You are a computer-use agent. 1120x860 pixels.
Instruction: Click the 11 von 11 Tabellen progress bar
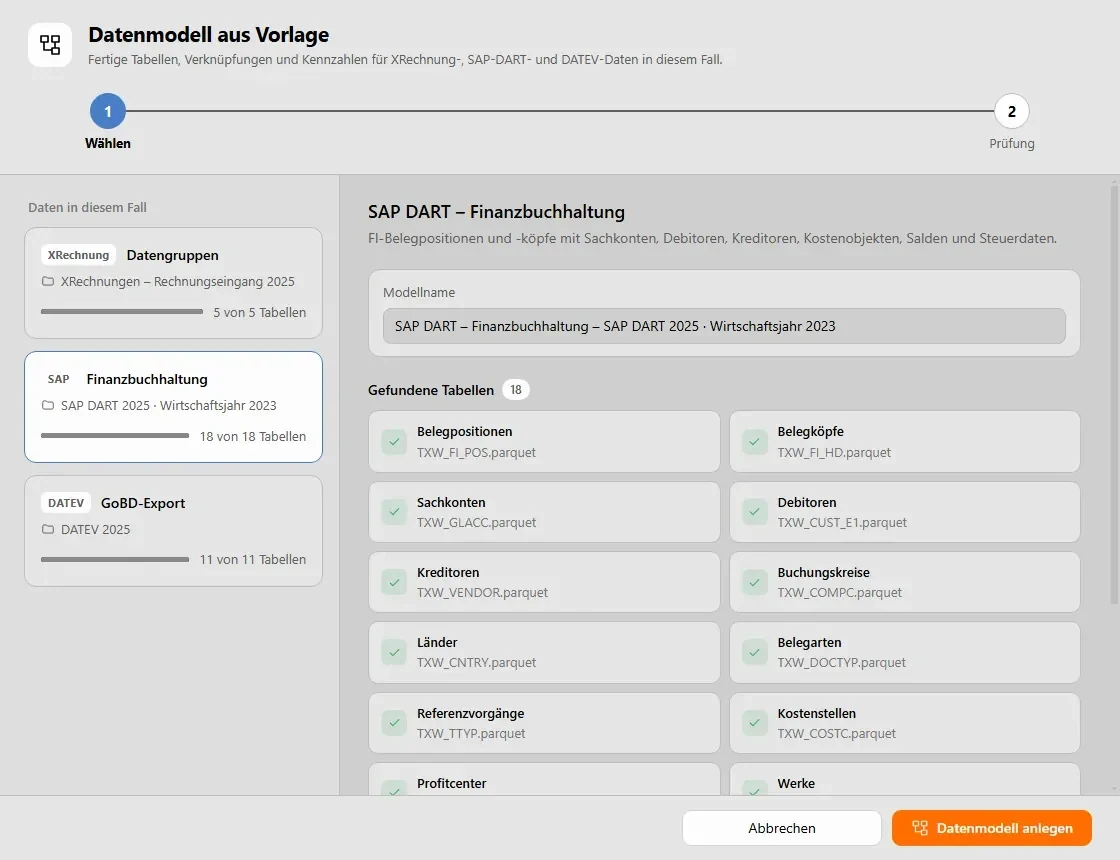(115, 559)
